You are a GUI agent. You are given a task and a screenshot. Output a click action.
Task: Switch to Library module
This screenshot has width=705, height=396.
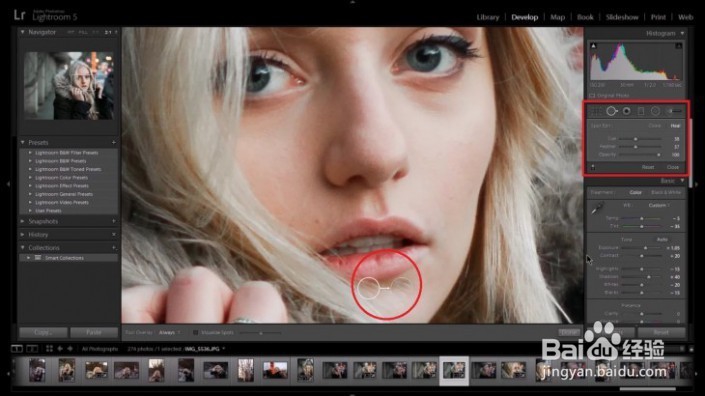(x=488, y=17)
